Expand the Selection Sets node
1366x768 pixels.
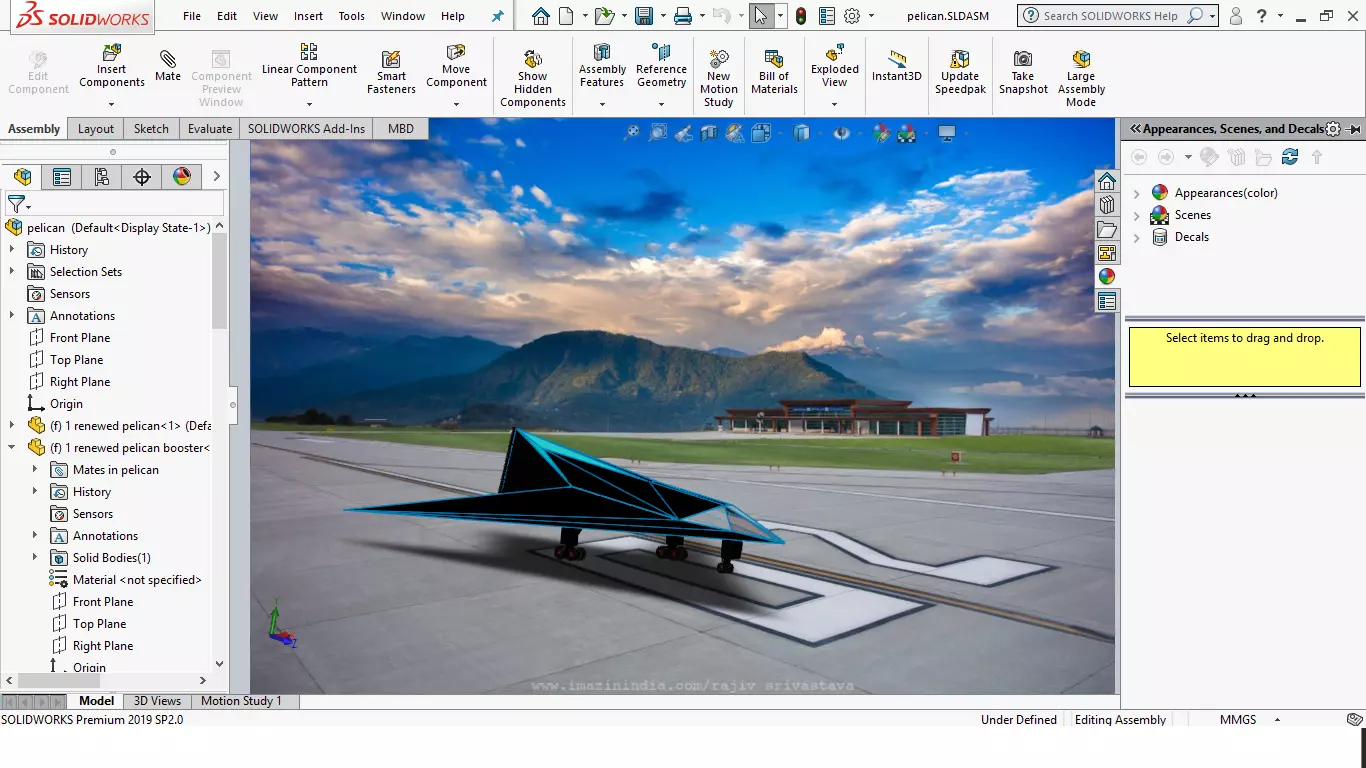[x=12, y=272]
